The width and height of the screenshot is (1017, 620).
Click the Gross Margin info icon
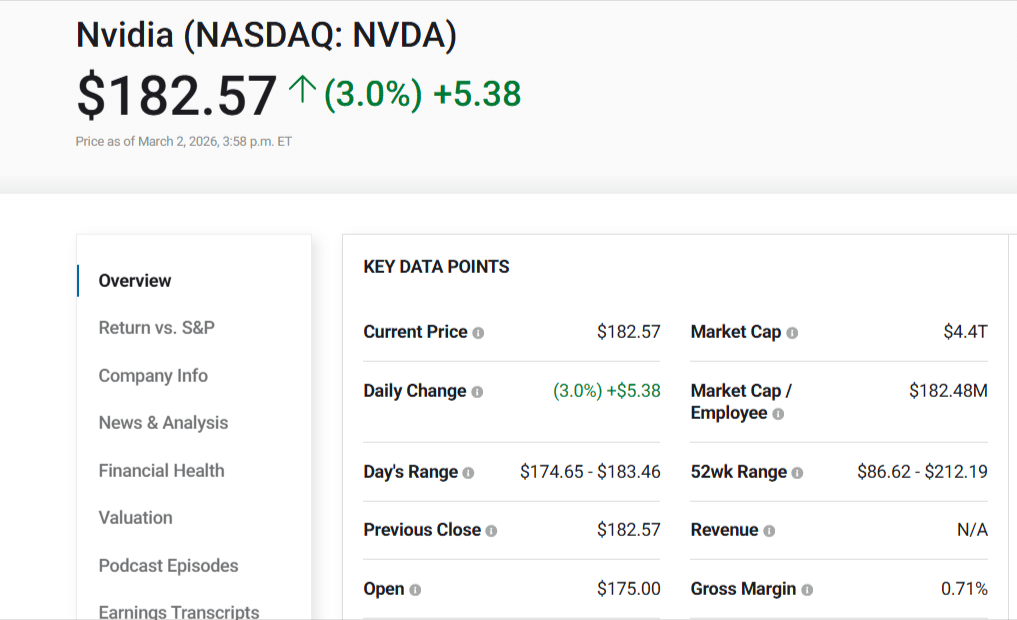(x=807, y=588)
